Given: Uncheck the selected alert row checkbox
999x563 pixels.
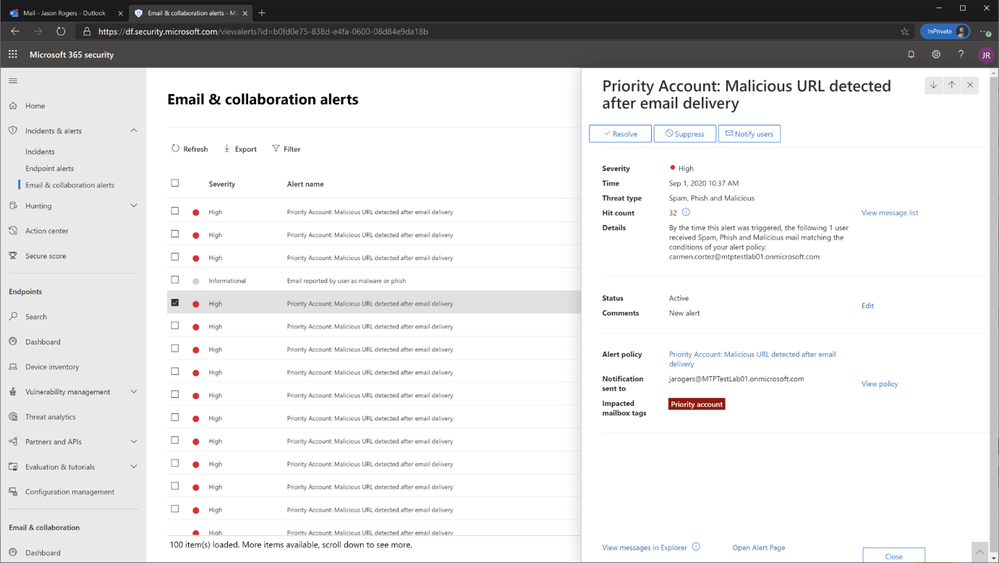Looking at the screenshot, I should coord(175,303).
